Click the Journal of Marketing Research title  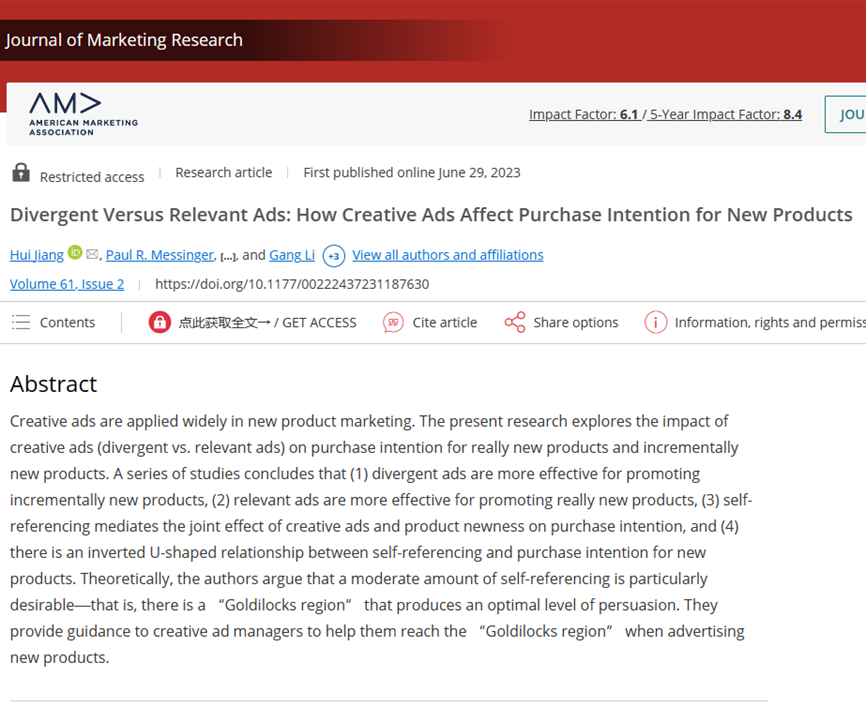(124, 40)
